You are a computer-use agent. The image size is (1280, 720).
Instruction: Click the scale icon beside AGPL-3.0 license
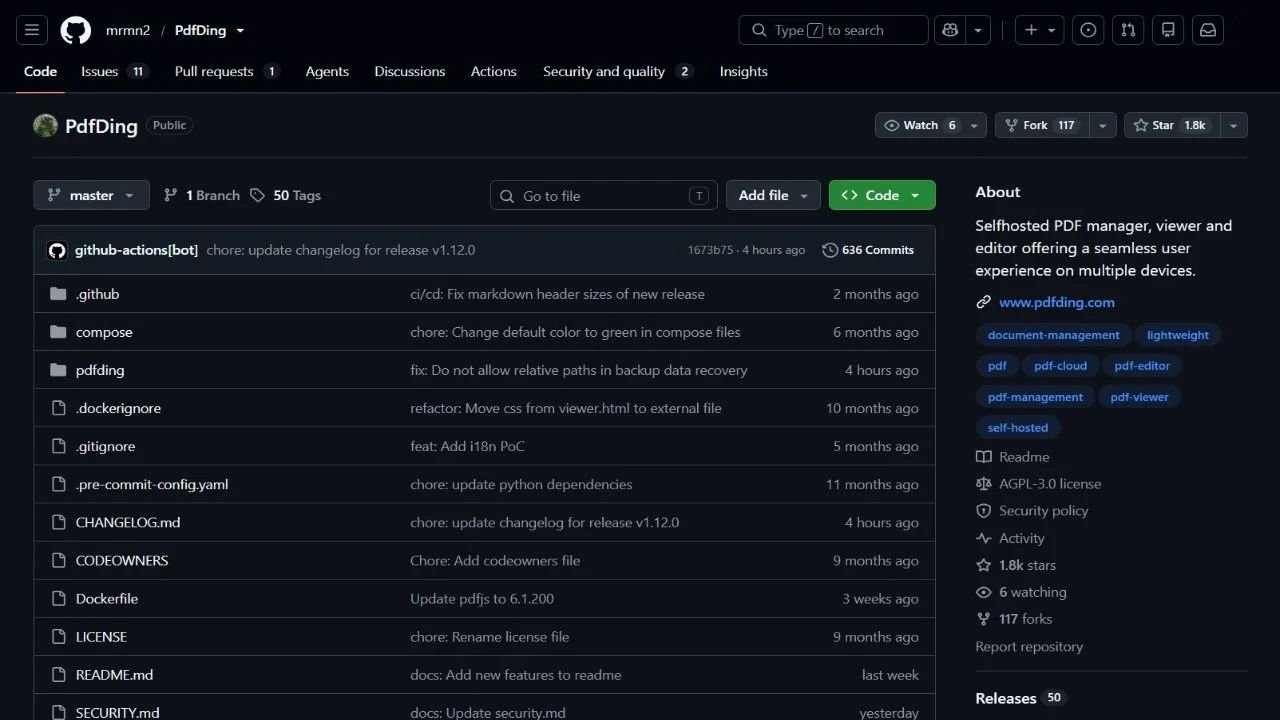984,484
